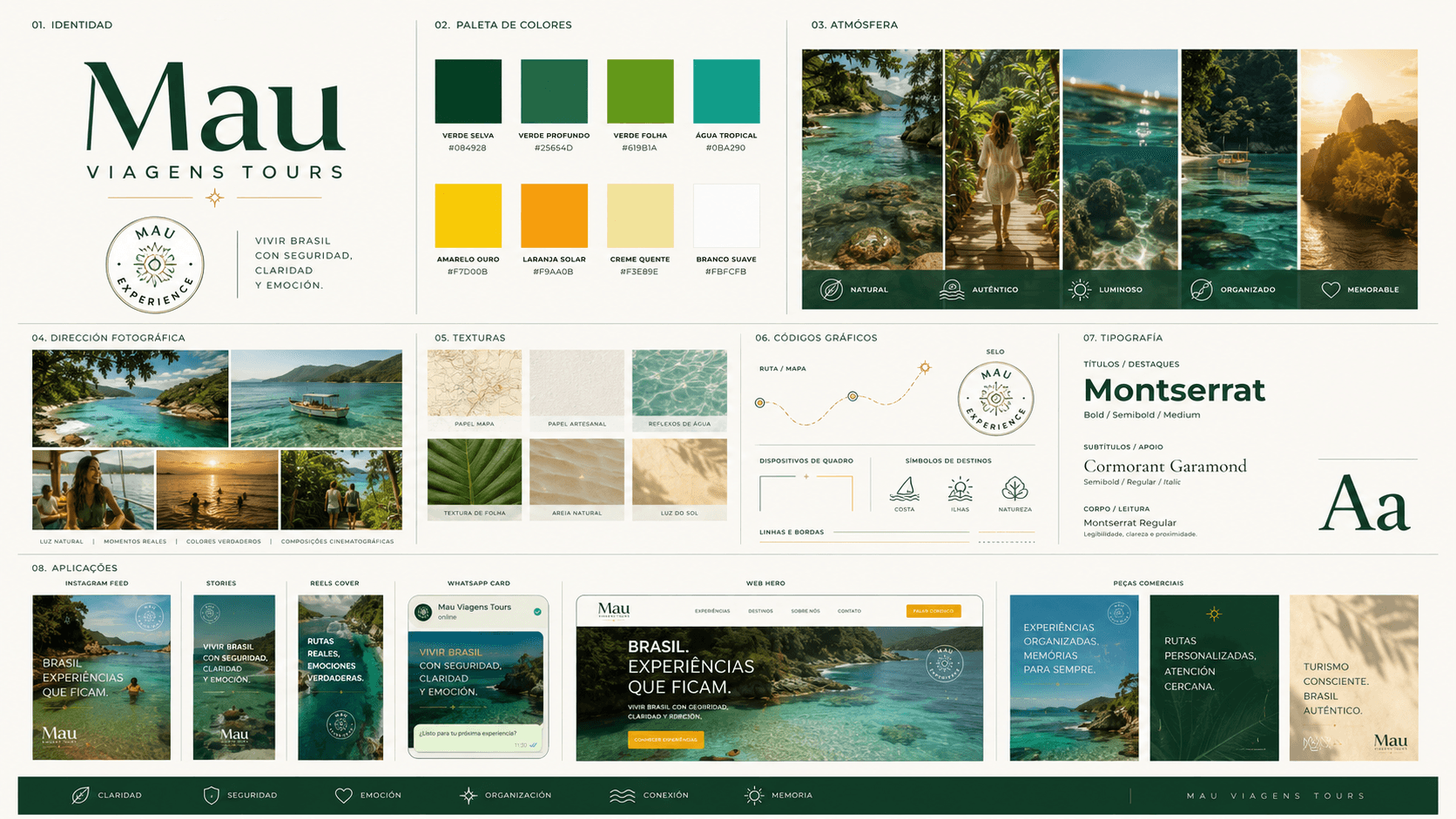
Task: Click the orange button in web hero header
Action: (x=934, y=611)
